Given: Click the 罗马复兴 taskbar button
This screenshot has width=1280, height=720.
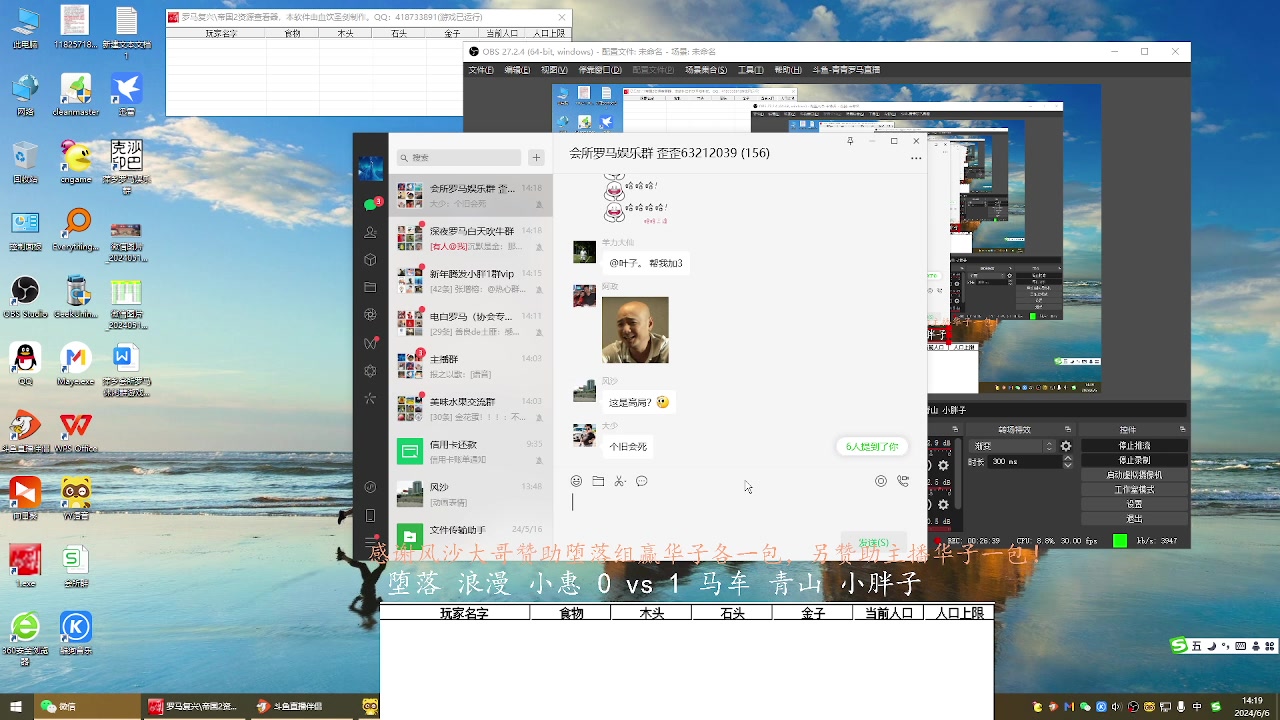Looking at the screenshot, I should point(193,706).
